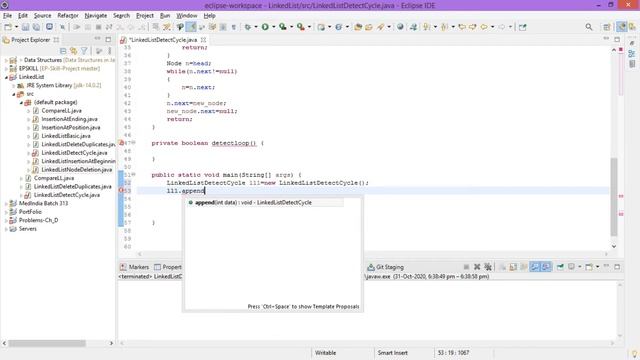Viewport: 640px width, 360px height.
Task: Open Project Explorer view menu dots
Action: 109,51
